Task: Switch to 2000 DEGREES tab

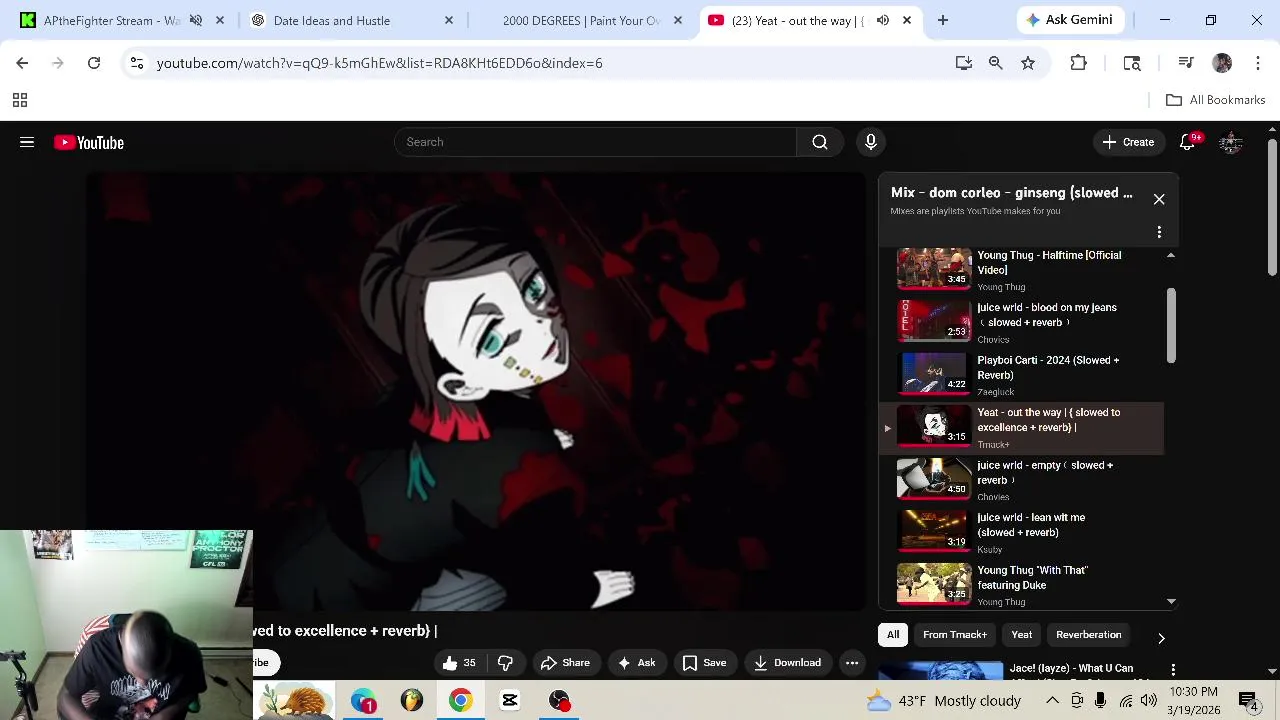Action: tap(581, 20)
